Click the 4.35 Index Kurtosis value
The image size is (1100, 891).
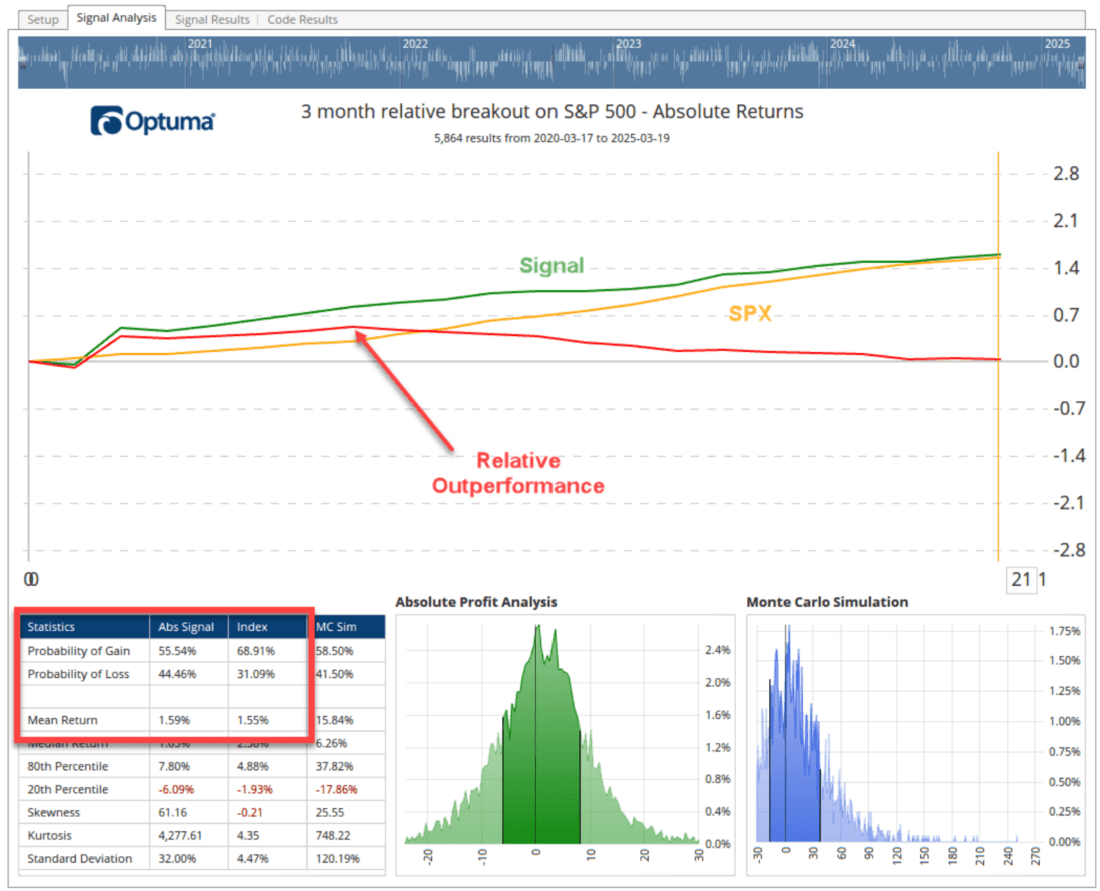248,836
